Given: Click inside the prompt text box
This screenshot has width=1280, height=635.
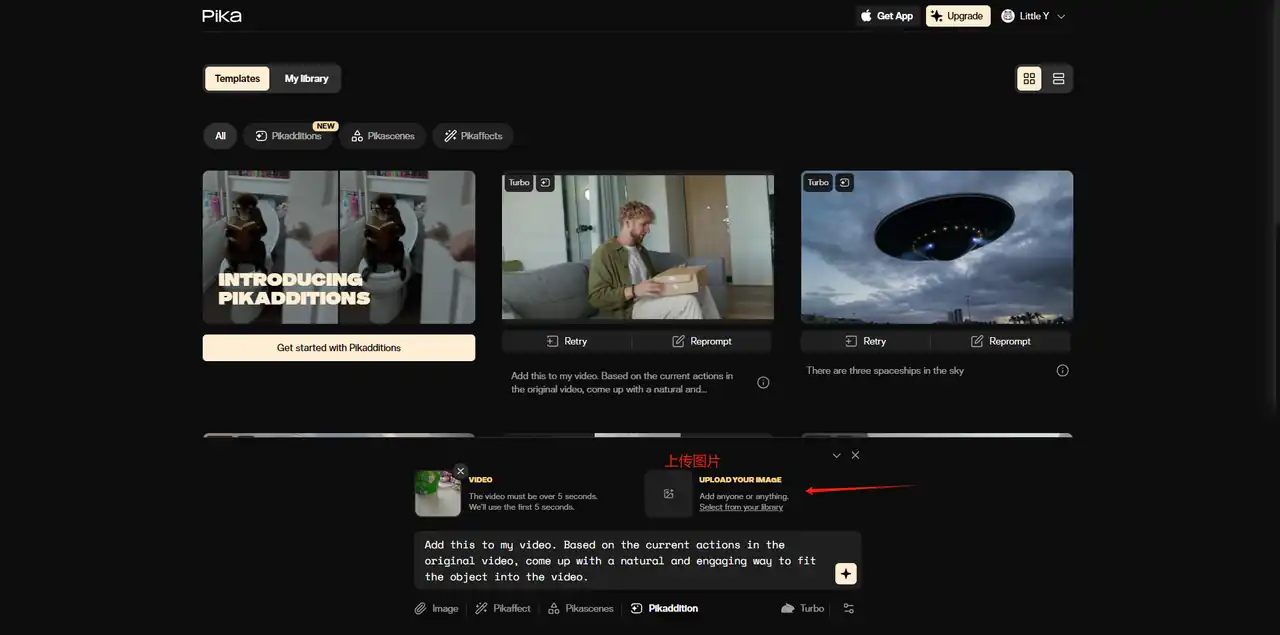Looking at the screenshot, I should click(x=625, y=561).
